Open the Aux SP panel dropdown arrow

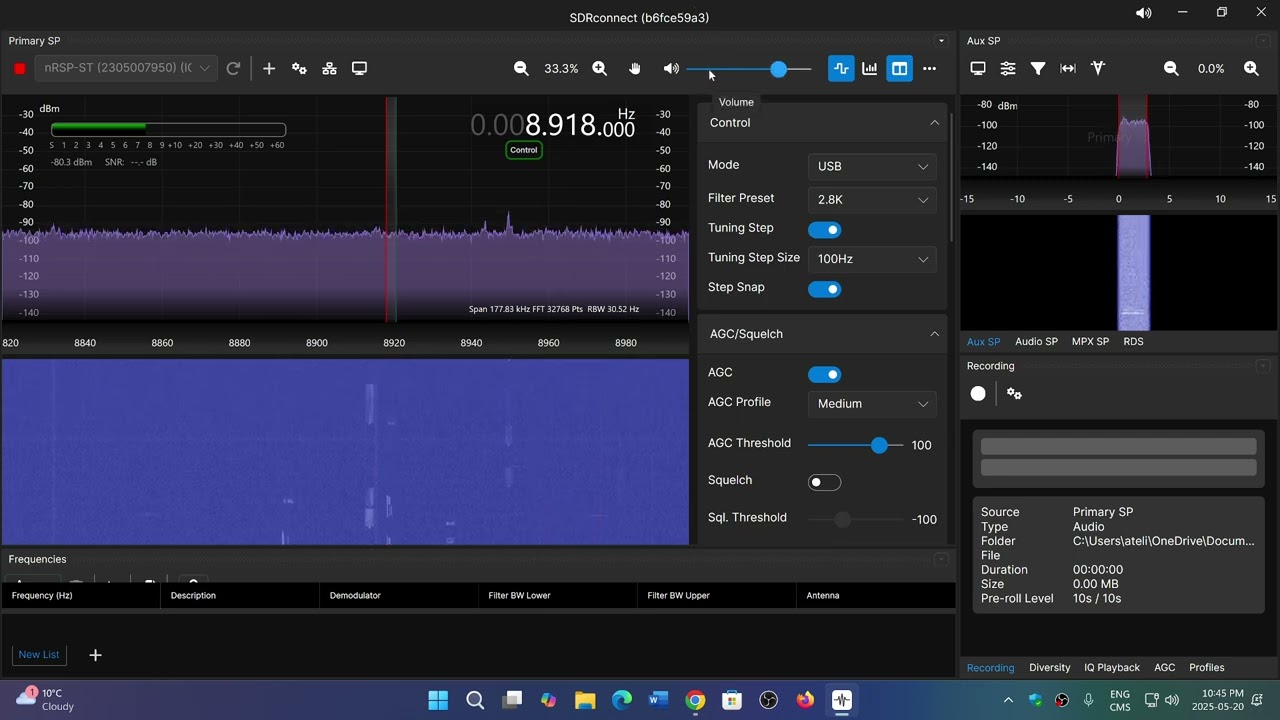coord(1264,41)
